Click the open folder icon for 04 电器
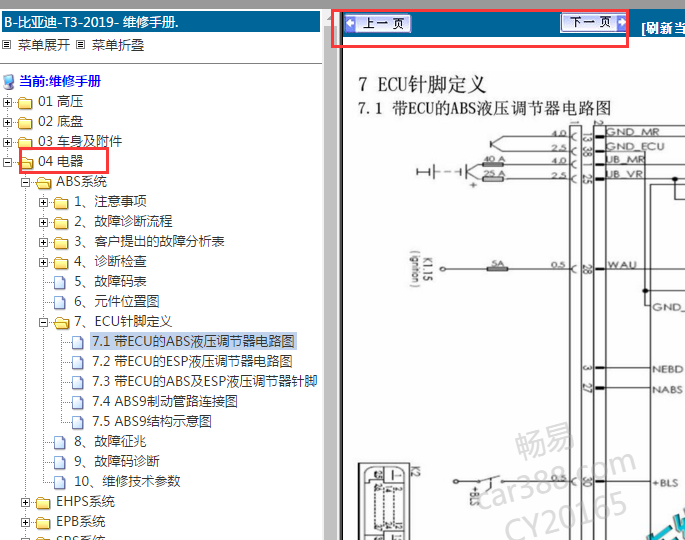Image resolution: width=685 pixels, height=540 pixels. click(x=27, y=163)
